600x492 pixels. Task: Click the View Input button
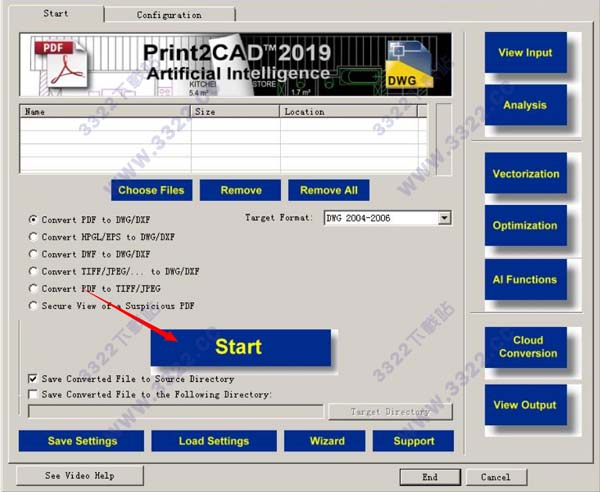pyautogui.click(x=525, y=52)
